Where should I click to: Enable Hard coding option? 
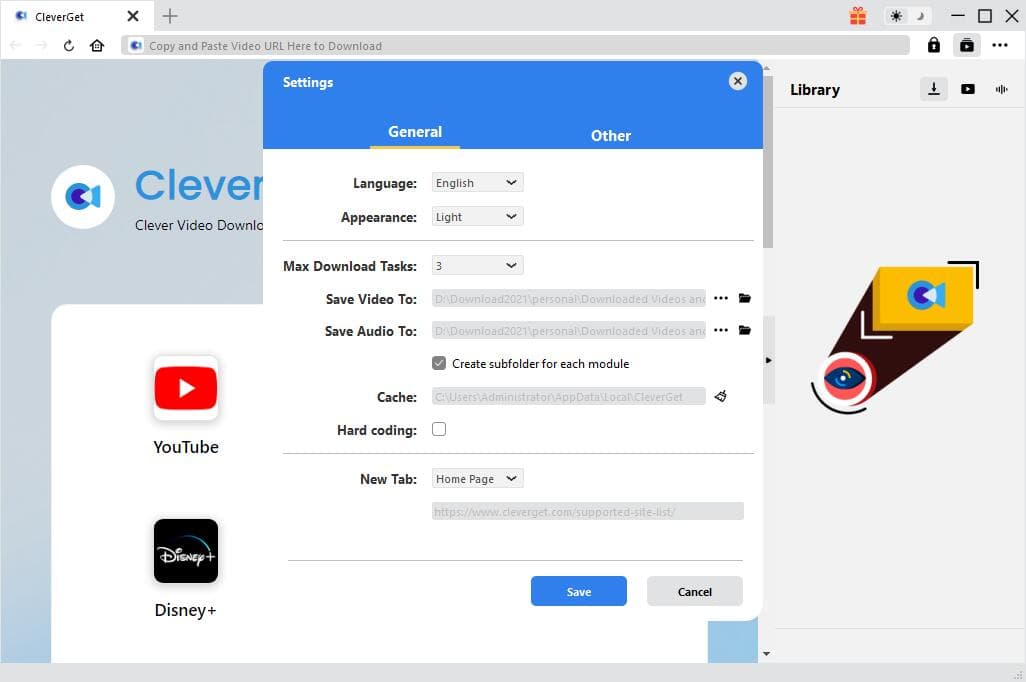(x=439, y=429)
